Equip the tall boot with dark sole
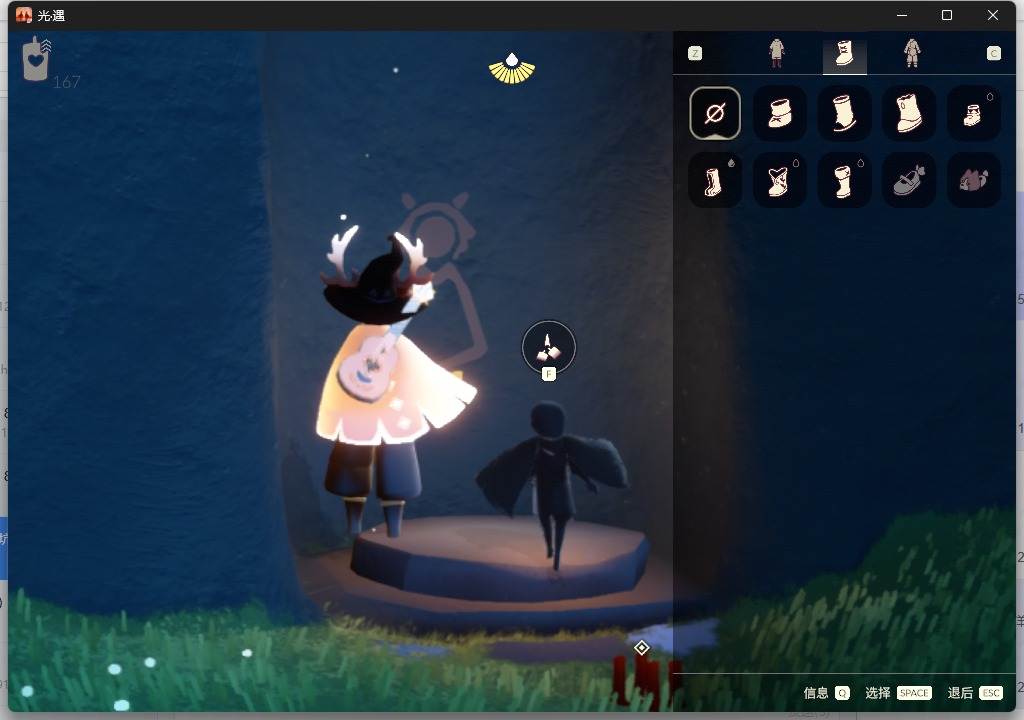The image size is (1024, 720). 844,113
